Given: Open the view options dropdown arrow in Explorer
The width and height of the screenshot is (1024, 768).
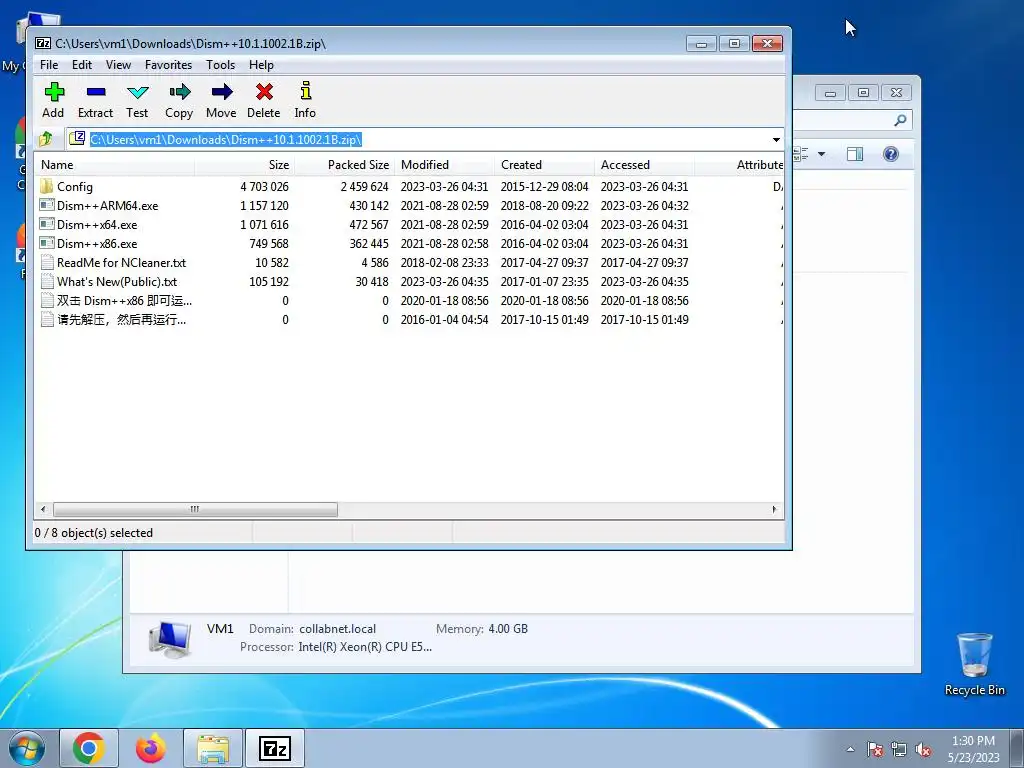Looking at the screenshot, I should (822, 154).
